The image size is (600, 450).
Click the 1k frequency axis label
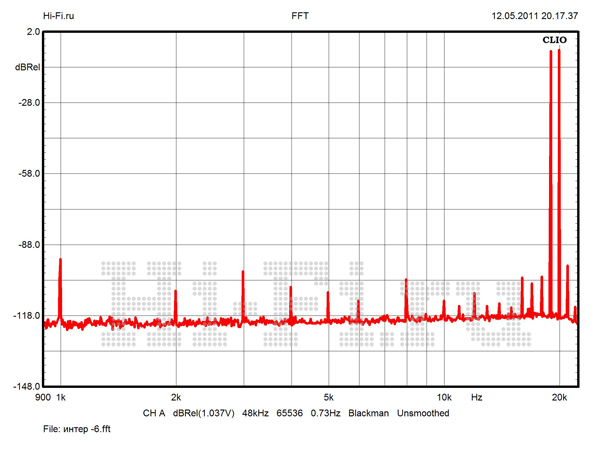click(61, 398)
